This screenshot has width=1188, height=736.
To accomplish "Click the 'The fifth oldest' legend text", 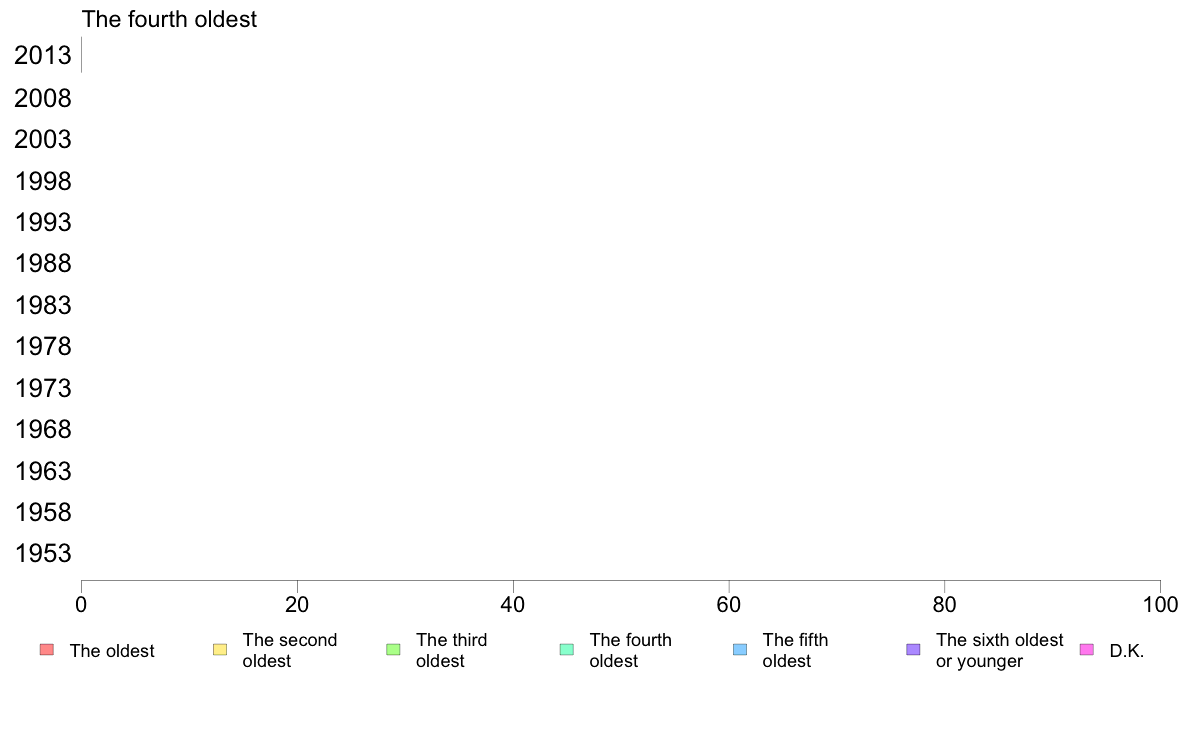I will pos(795,650).
